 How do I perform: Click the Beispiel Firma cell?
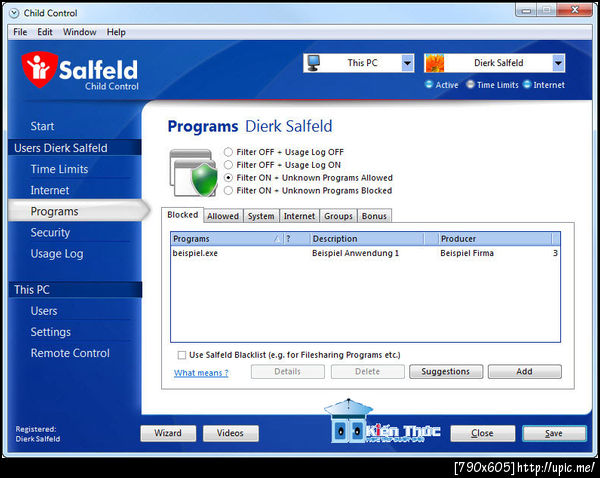point(467,253)
